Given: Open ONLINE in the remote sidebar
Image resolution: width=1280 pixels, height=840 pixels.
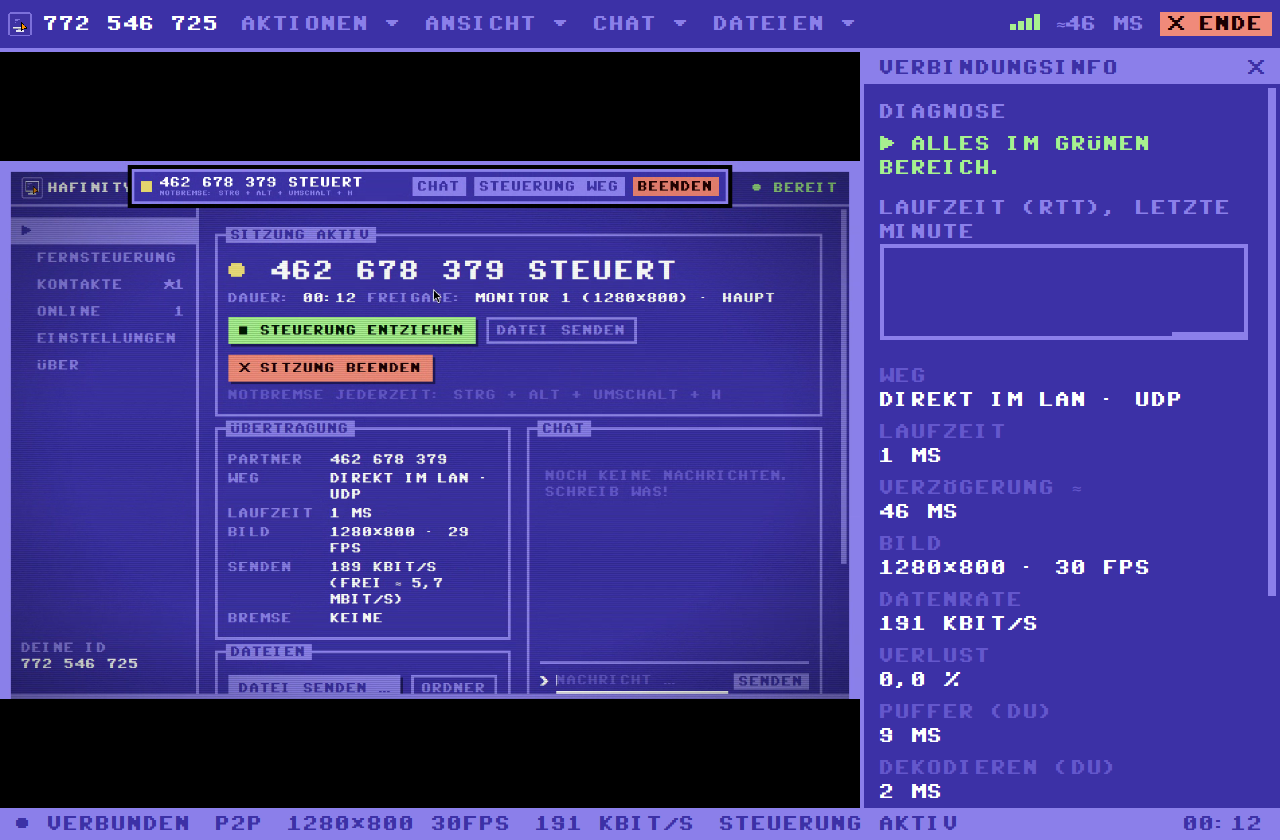Looking at the screenshot, I should click(x=104, y=311).
